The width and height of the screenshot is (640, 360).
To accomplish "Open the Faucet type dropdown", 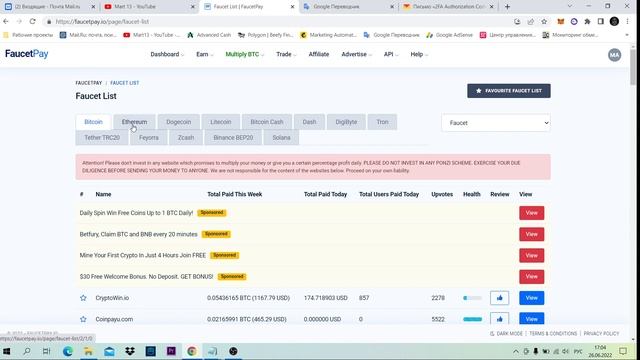I will coord(496,123).
